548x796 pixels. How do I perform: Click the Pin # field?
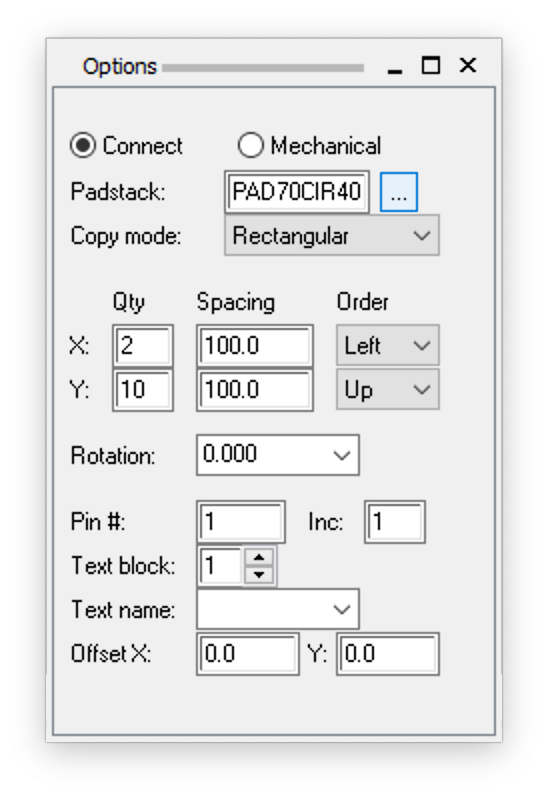tap(241, 522)
